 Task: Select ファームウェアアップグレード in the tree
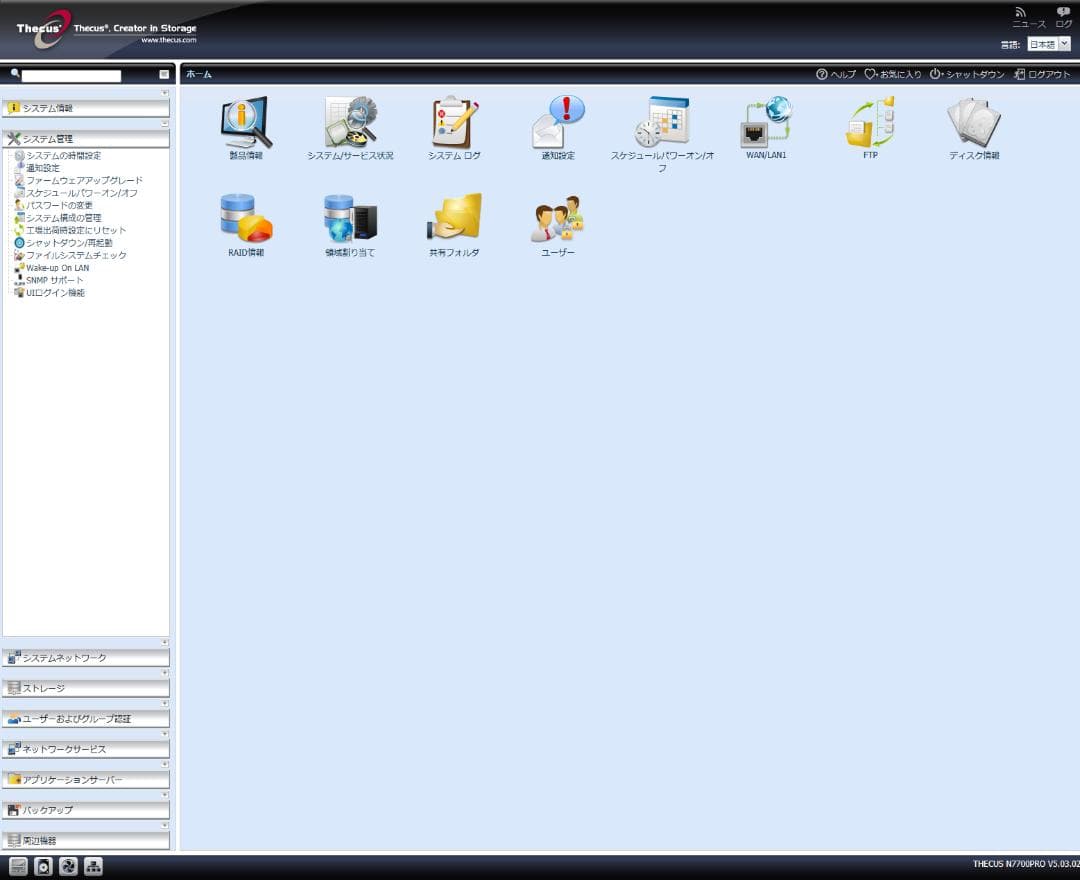[84, 181]
